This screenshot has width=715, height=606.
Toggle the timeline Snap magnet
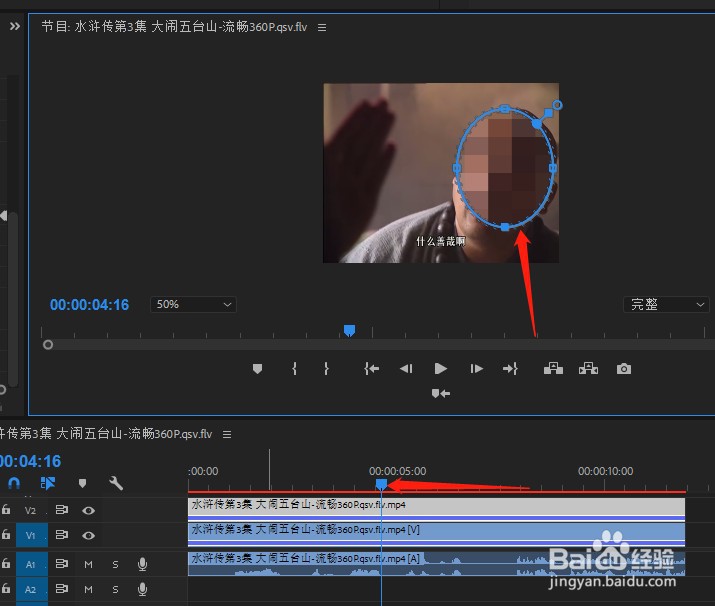click(x=14, y=483)
